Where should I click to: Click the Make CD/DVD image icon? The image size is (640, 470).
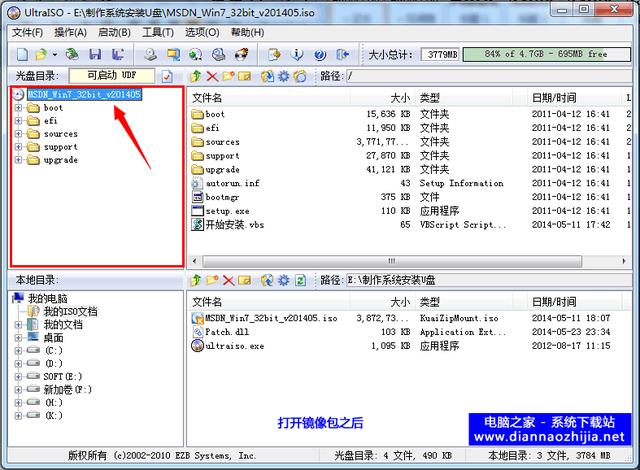pyautogui.click(x=151, y=54)
